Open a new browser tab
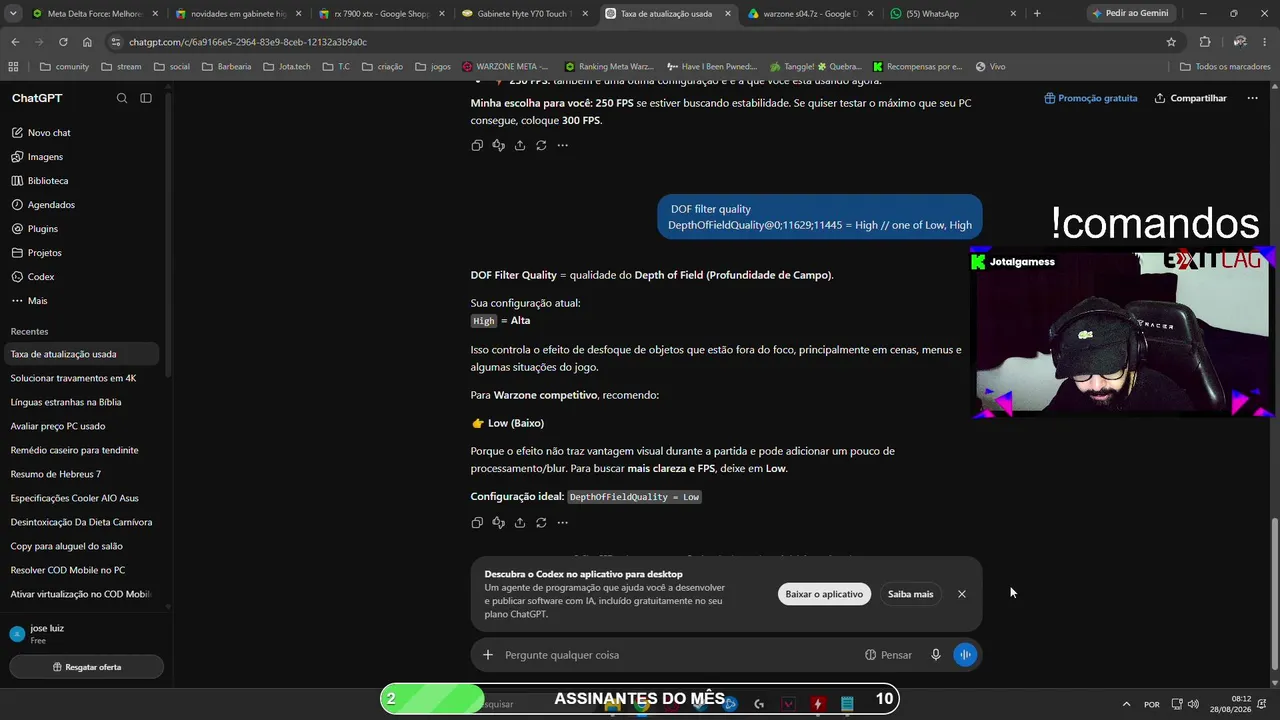 [x=1037, y=14]
